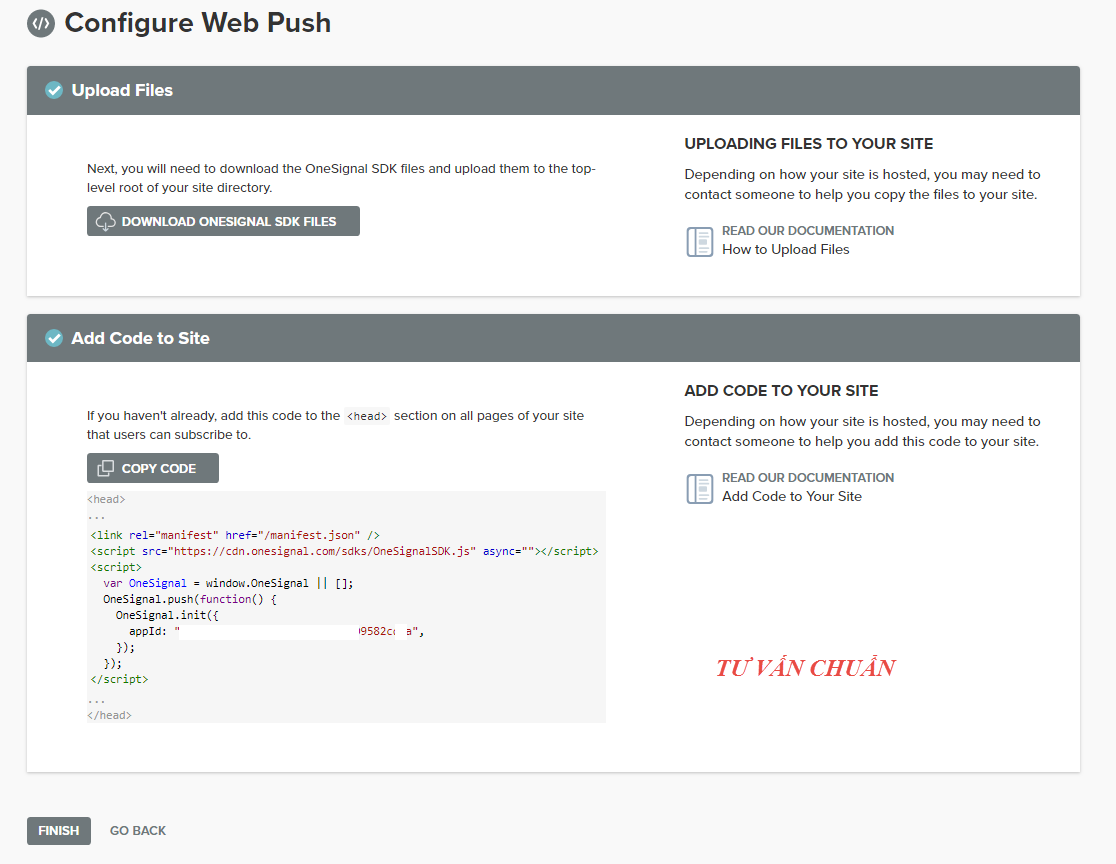This screenshot has height=864, width=1116.
Task: Click the copy icon on the Copy Code button
Action: (x=105, y=469)
